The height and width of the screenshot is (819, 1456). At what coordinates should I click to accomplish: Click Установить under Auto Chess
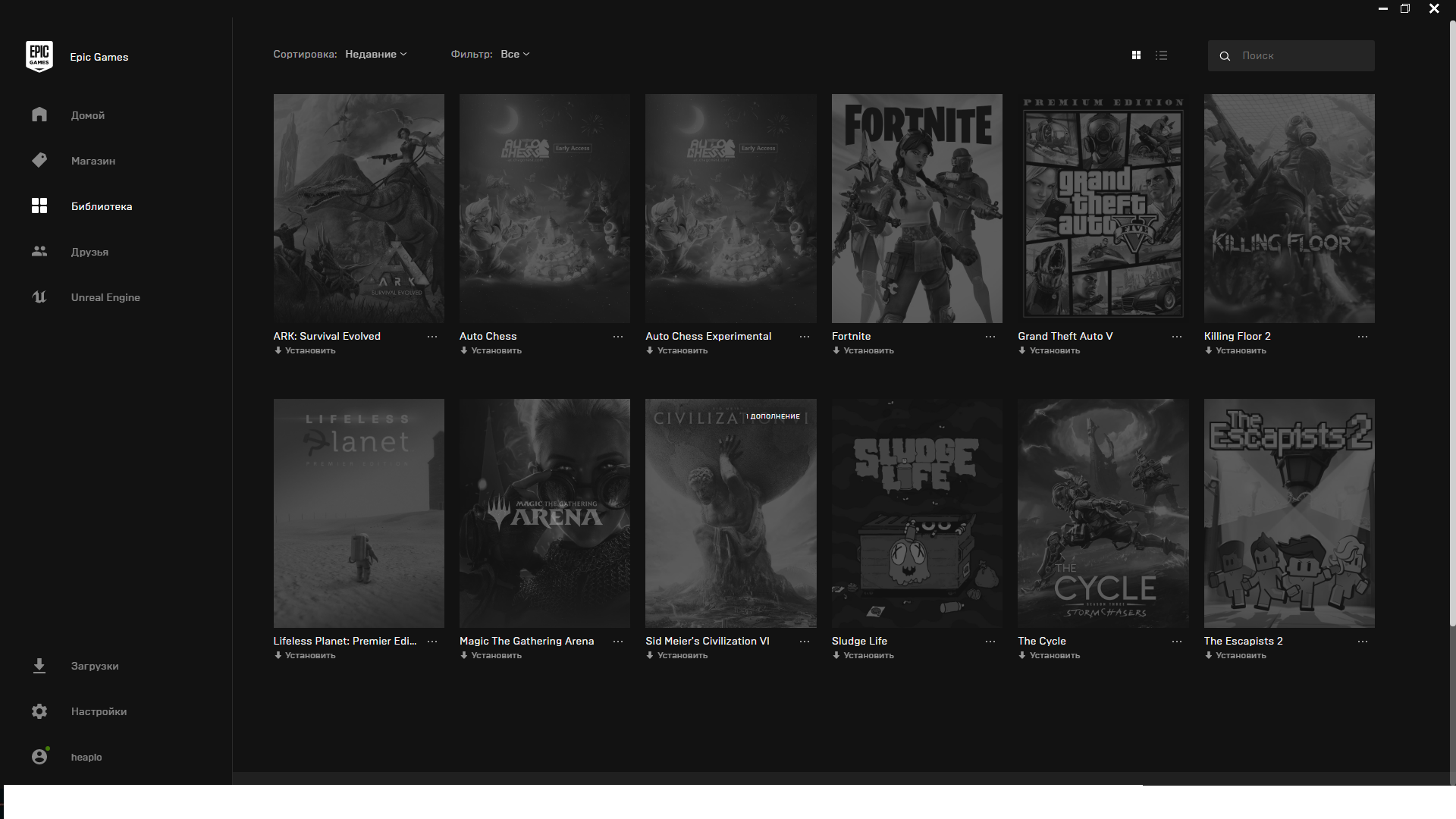(x=491, y=350)
